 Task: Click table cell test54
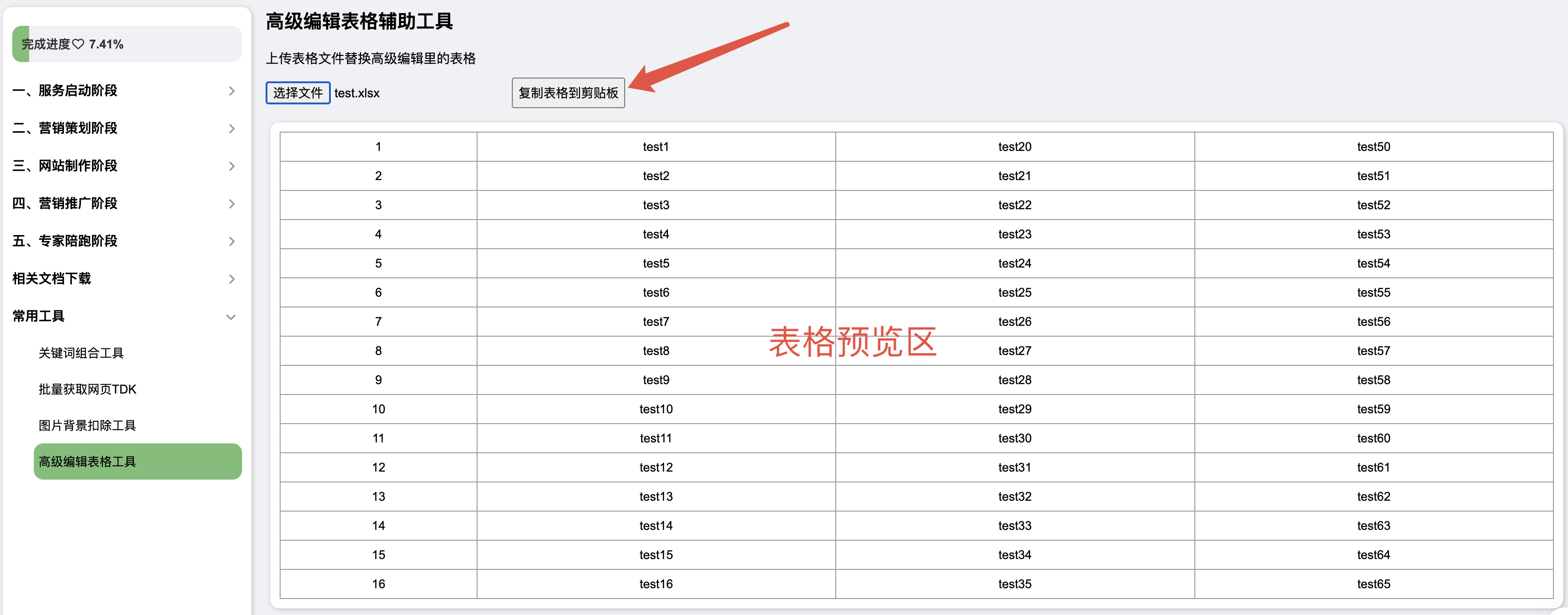point(1374,264)
